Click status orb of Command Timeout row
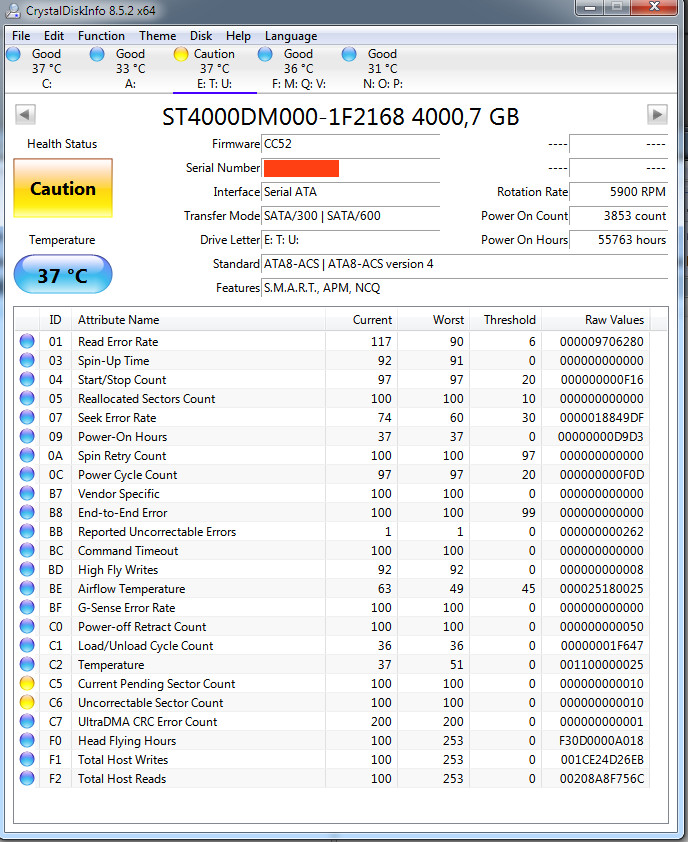The image size is (688, 842). click(x=27, y=550)
